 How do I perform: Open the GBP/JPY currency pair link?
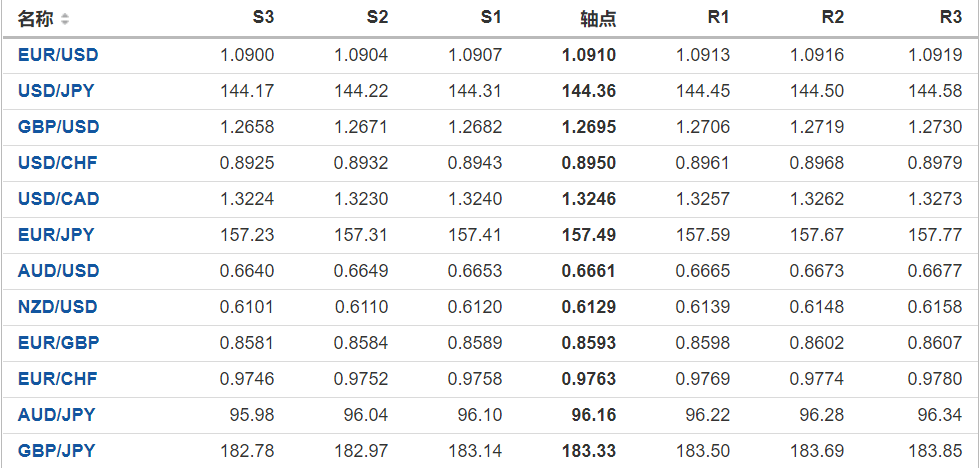pyautogui.click(x=56, y=451)
